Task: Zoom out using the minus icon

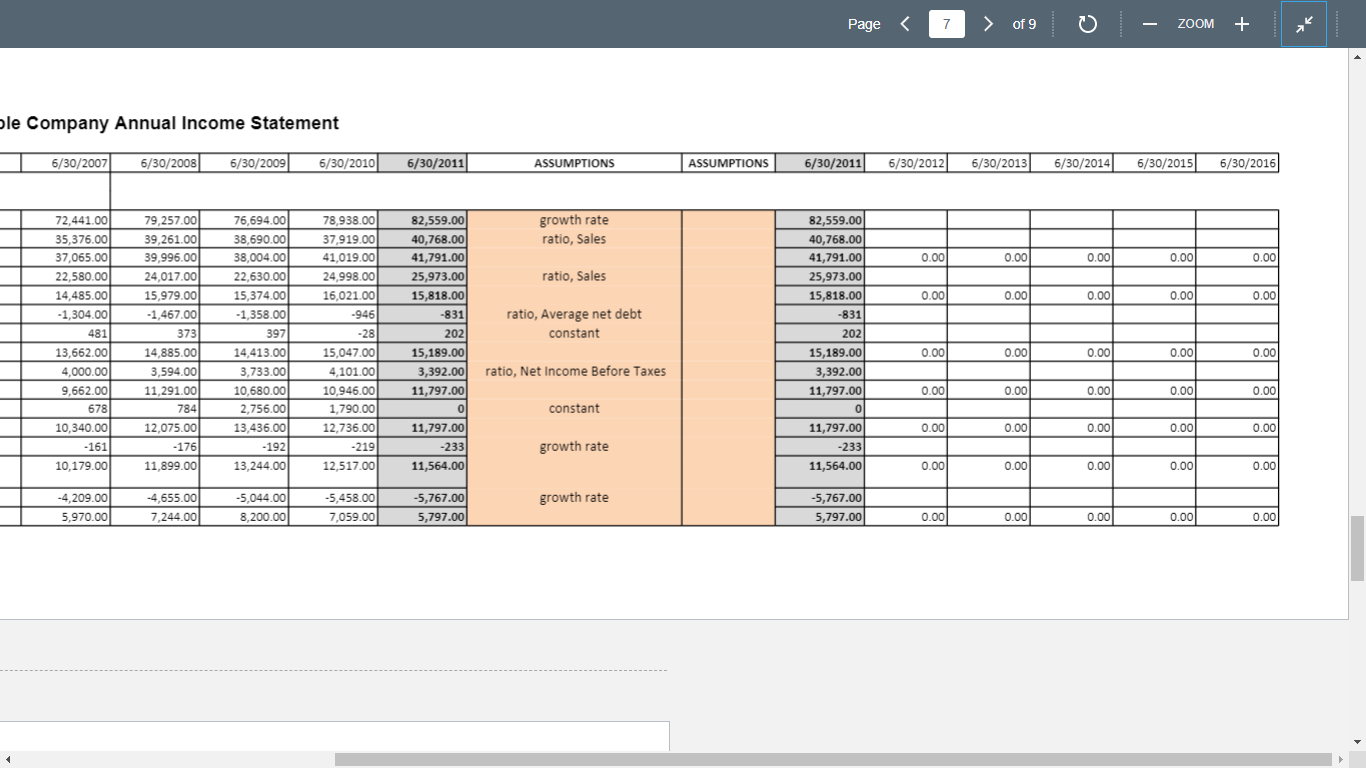Action: click(1150, 24)
